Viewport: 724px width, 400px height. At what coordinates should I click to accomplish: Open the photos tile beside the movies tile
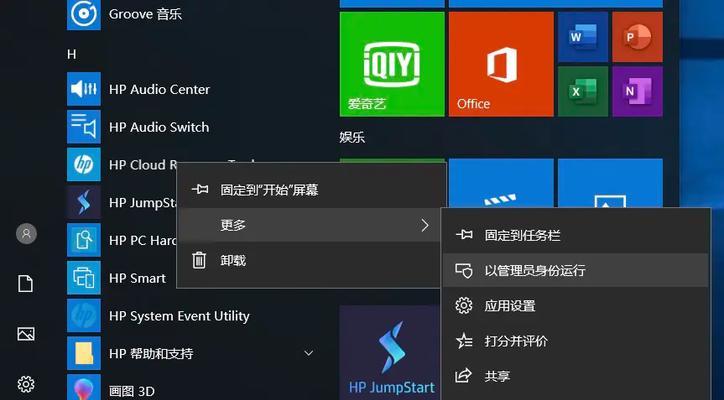(610, 183)
